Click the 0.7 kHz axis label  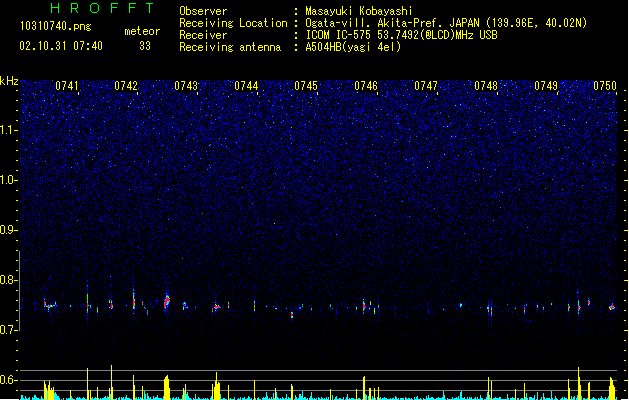click(x=8, y=330)
